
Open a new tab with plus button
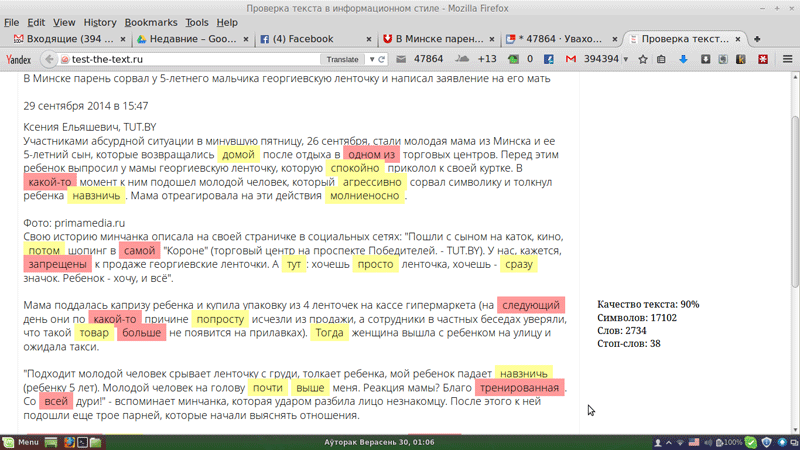[x=757, y=39]
